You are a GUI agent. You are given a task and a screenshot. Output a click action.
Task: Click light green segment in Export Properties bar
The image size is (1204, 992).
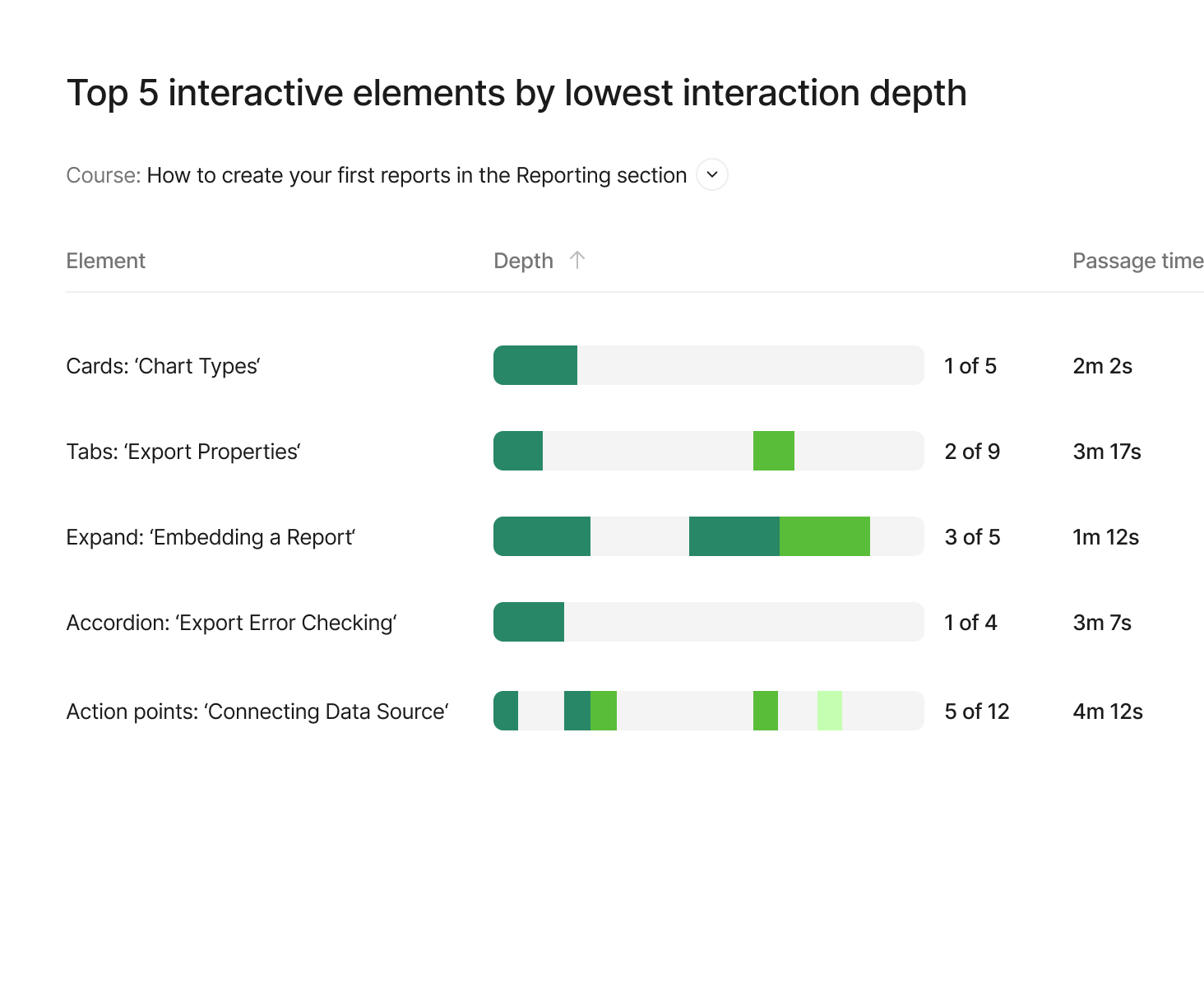tap(773, 451)
